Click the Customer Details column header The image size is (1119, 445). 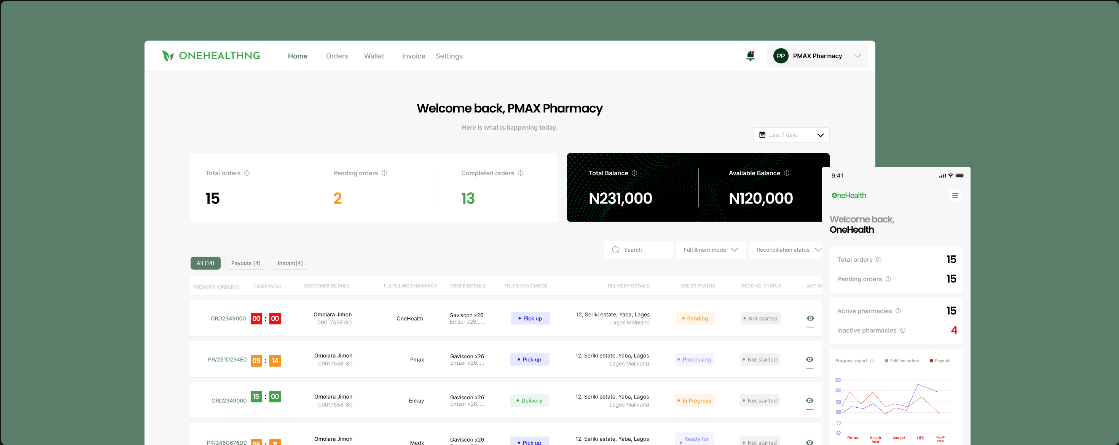326,287
